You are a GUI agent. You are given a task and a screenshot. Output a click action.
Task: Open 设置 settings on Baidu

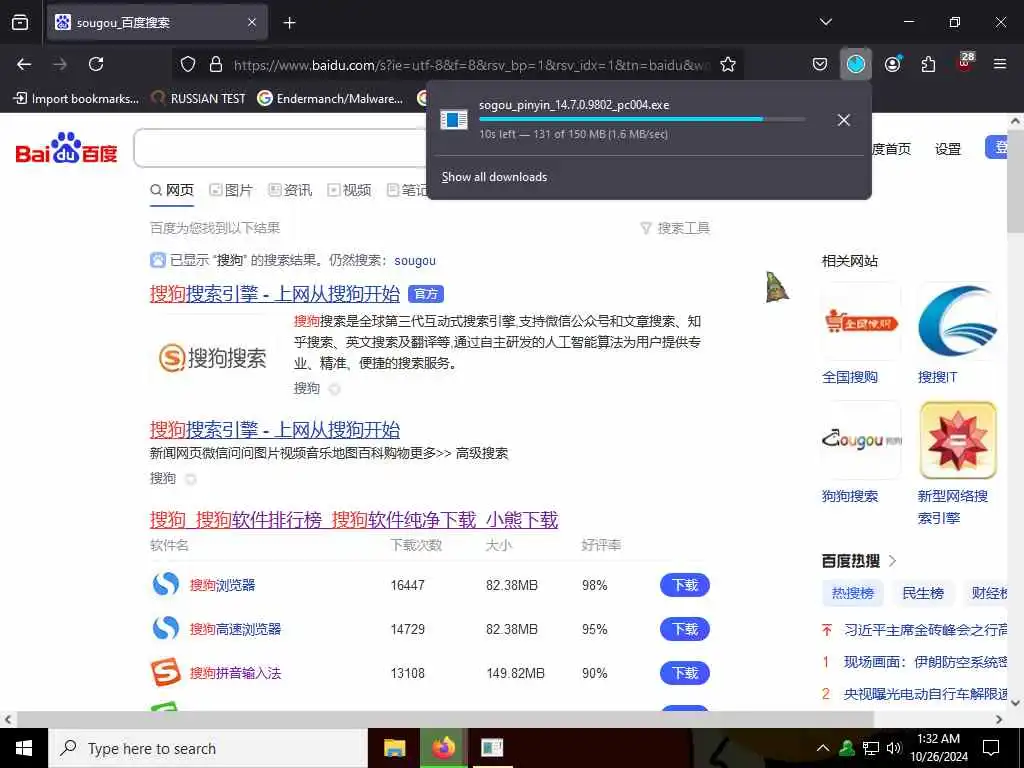point(948,149)
